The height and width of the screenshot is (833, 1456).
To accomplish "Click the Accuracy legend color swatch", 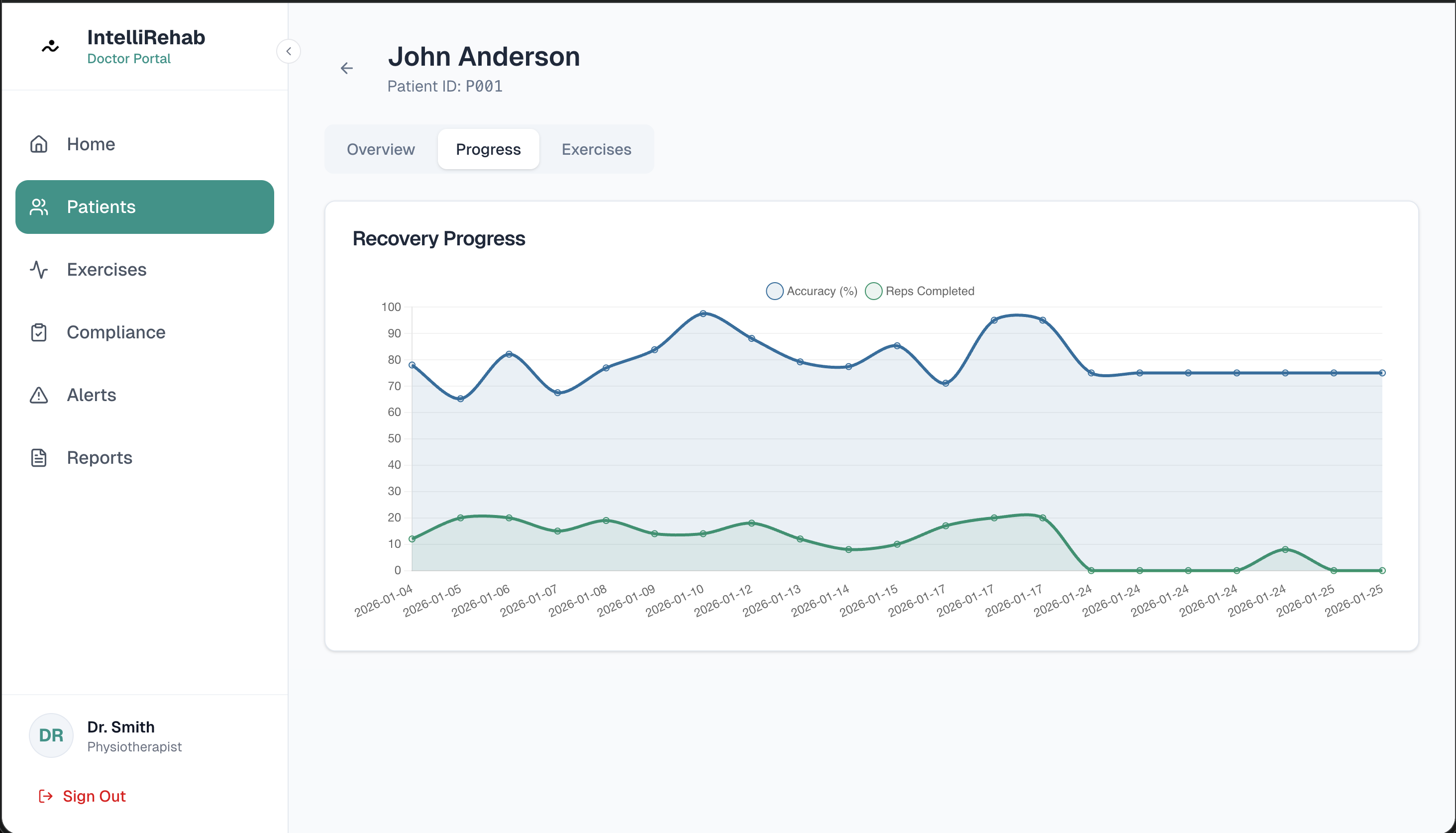I will 774,291.
